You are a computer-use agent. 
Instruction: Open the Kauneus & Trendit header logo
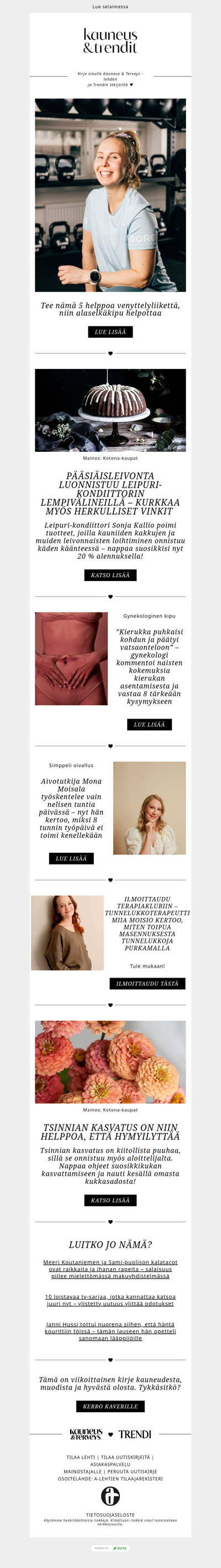[110, 41]
